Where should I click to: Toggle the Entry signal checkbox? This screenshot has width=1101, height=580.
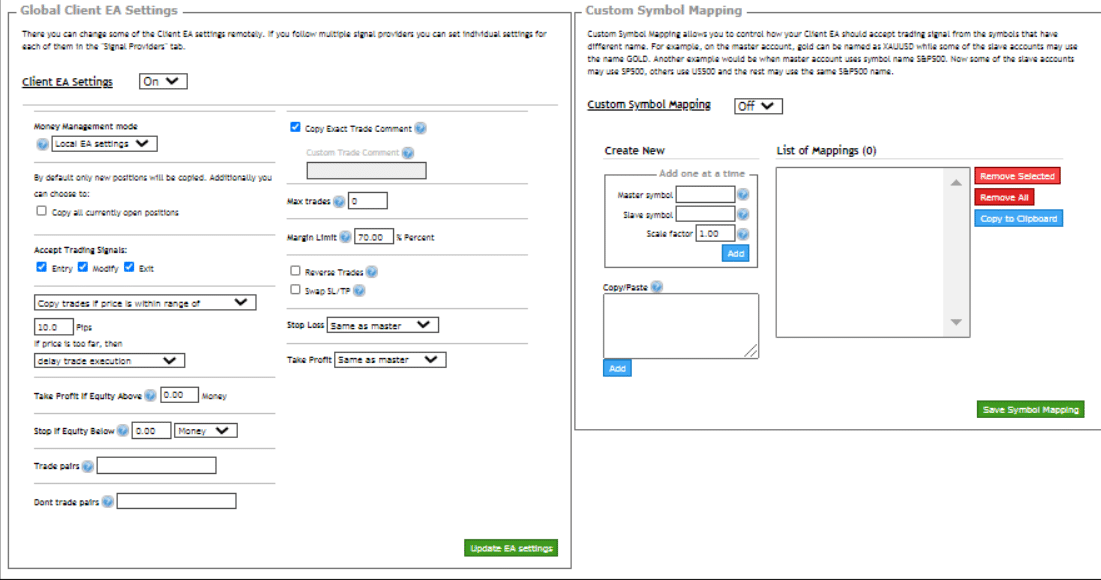[x=41, y=267]
